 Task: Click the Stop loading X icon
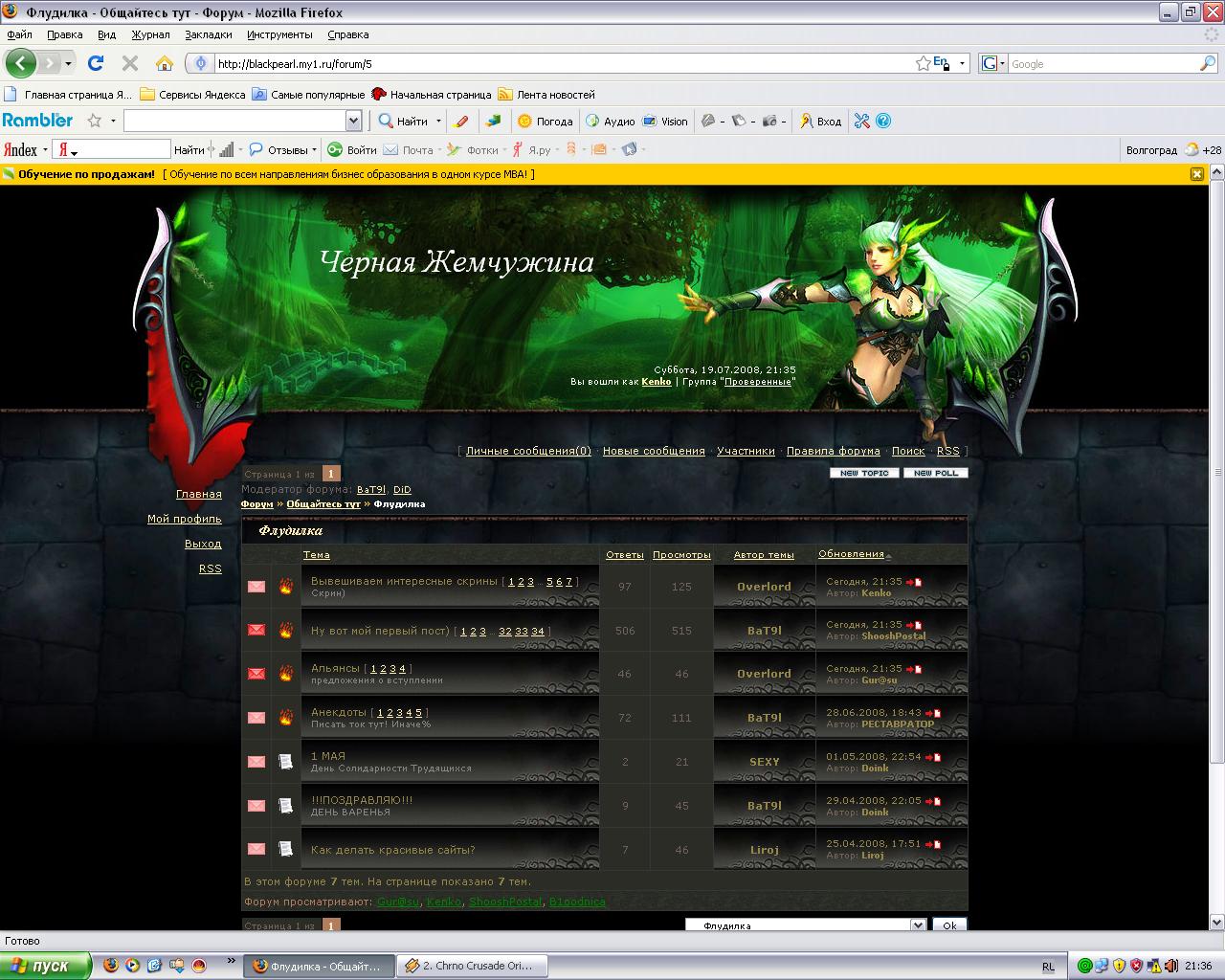pyautogui.click(x=130, y=63)
